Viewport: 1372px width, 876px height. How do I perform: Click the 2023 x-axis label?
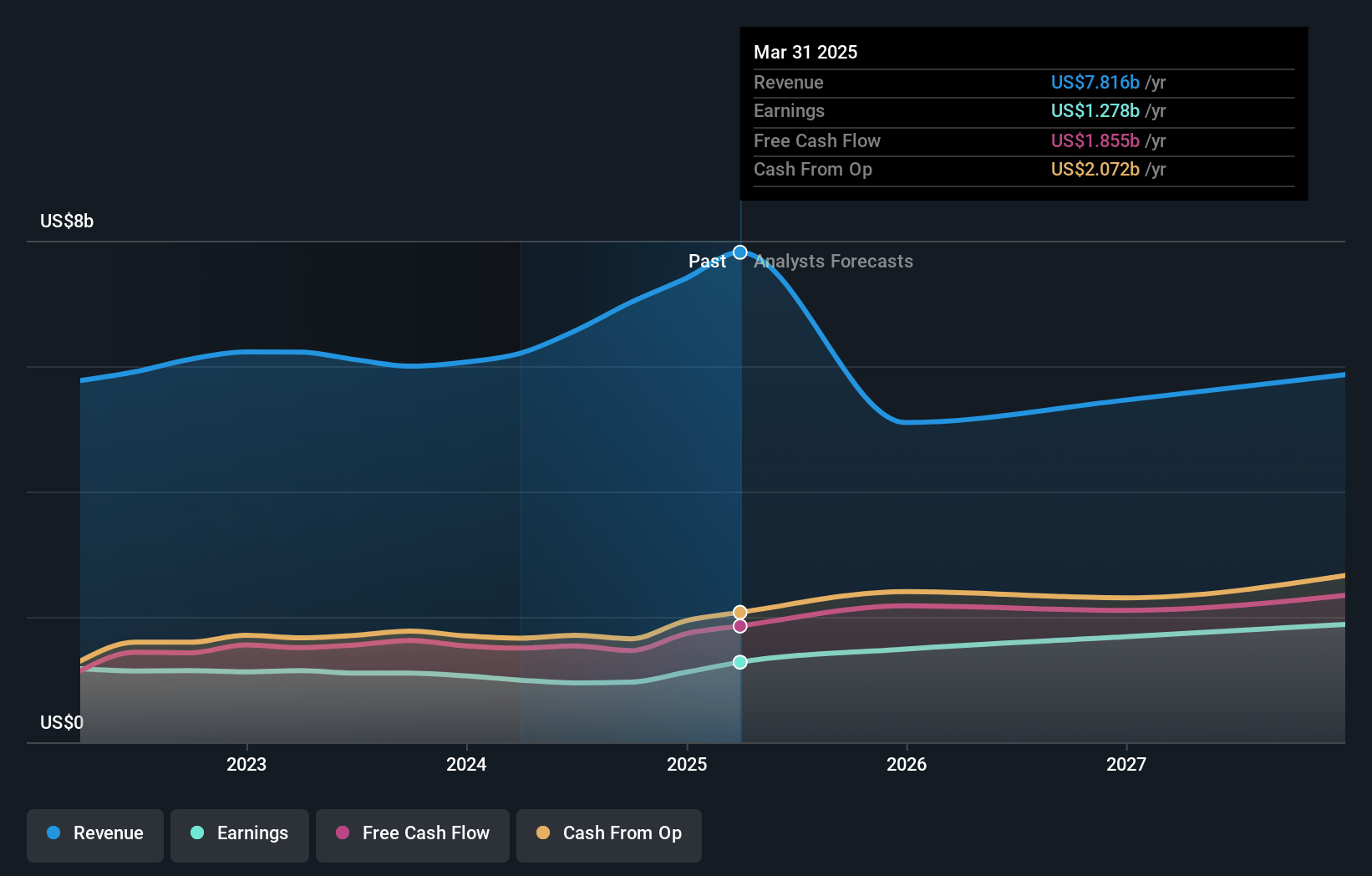pos(246,764)
